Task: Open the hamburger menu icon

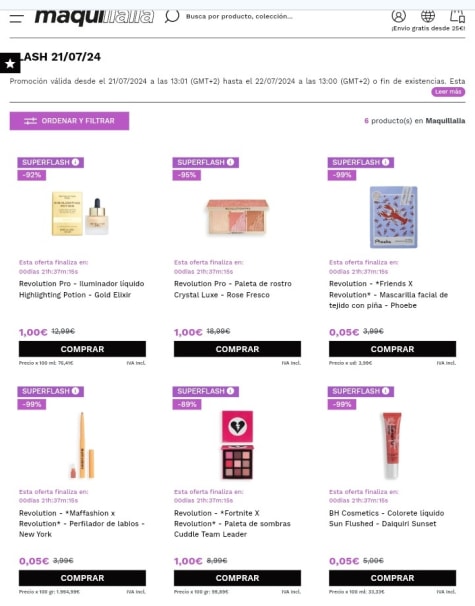Action: point(17,18)
